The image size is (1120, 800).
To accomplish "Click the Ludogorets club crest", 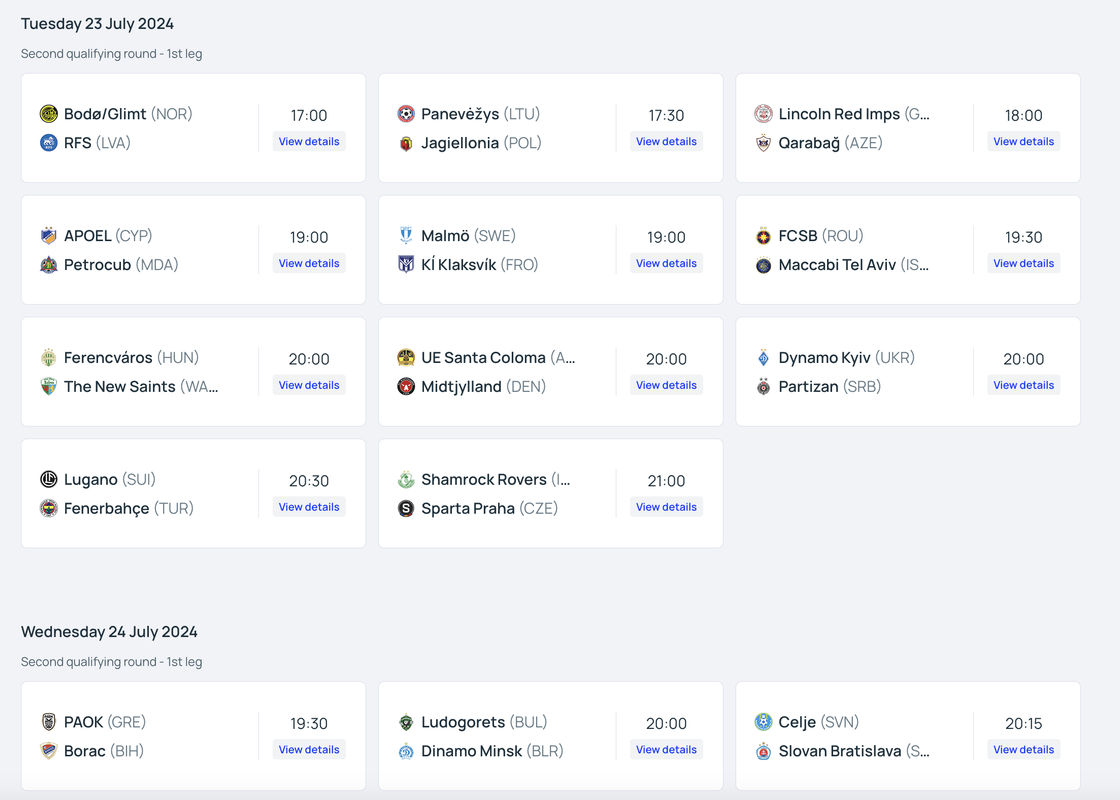I will pyautogui.click(x=406, y=722).
